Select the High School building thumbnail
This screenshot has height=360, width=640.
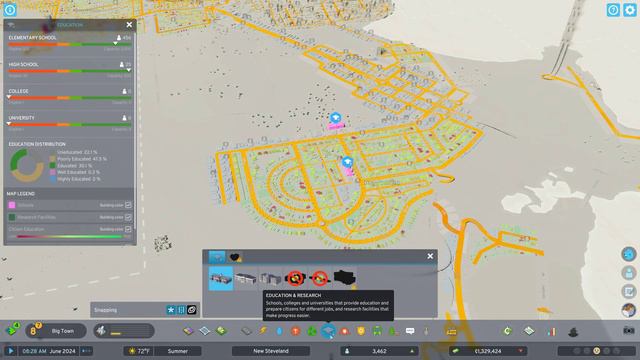coord(246,278)
